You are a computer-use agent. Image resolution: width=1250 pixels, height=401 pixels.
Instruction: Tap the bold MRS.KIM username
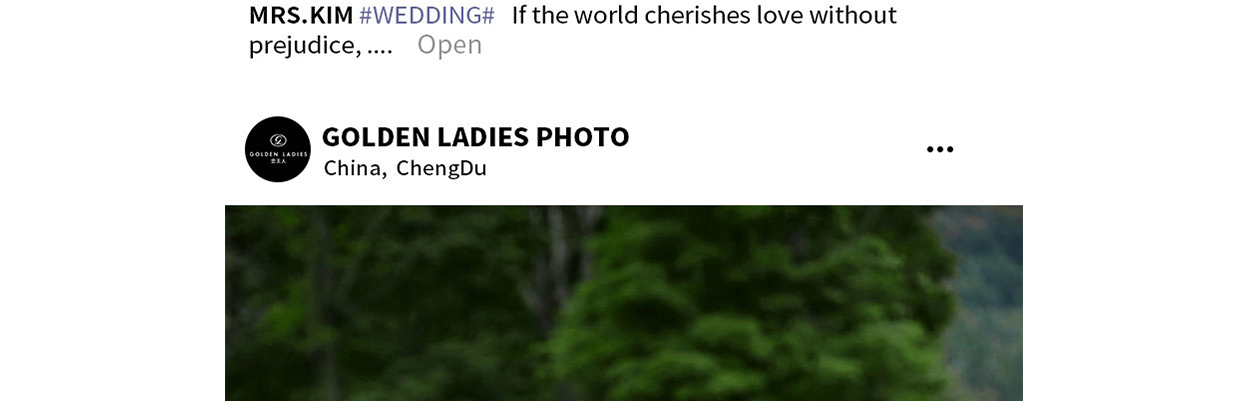coord(301,15)
